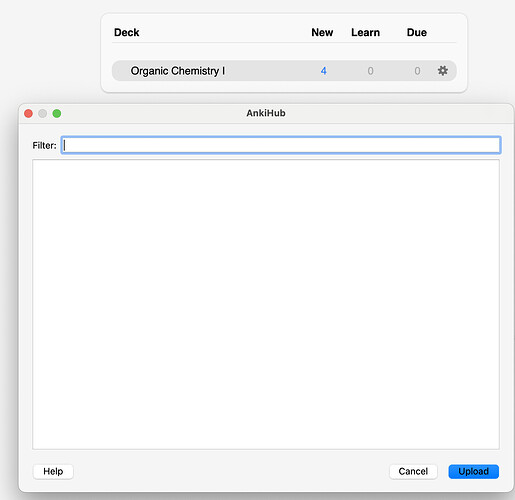Click the Upload button

(473, 471)
